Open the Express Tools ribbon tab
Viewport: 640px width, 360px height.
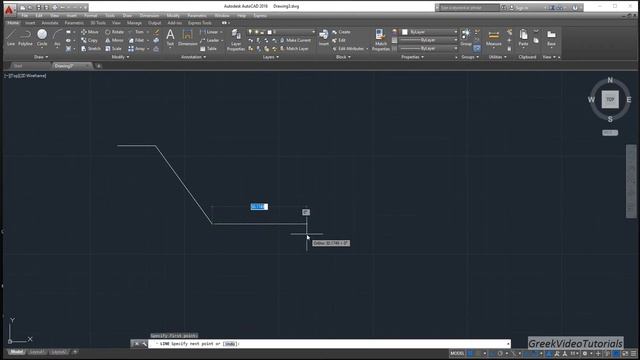tap(200, 23)
